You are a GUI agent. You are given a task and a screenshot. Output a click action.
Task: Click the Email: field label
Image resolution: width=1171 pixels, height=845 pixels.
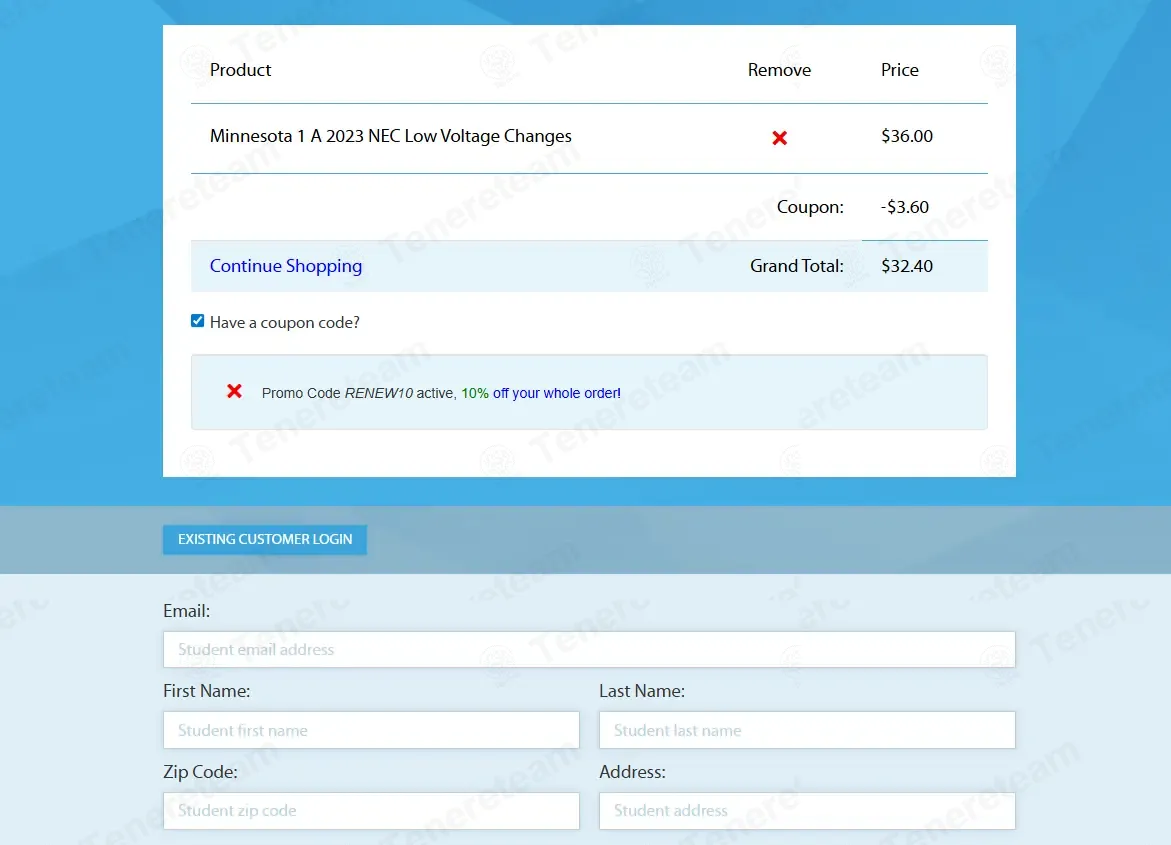[186, 610]
